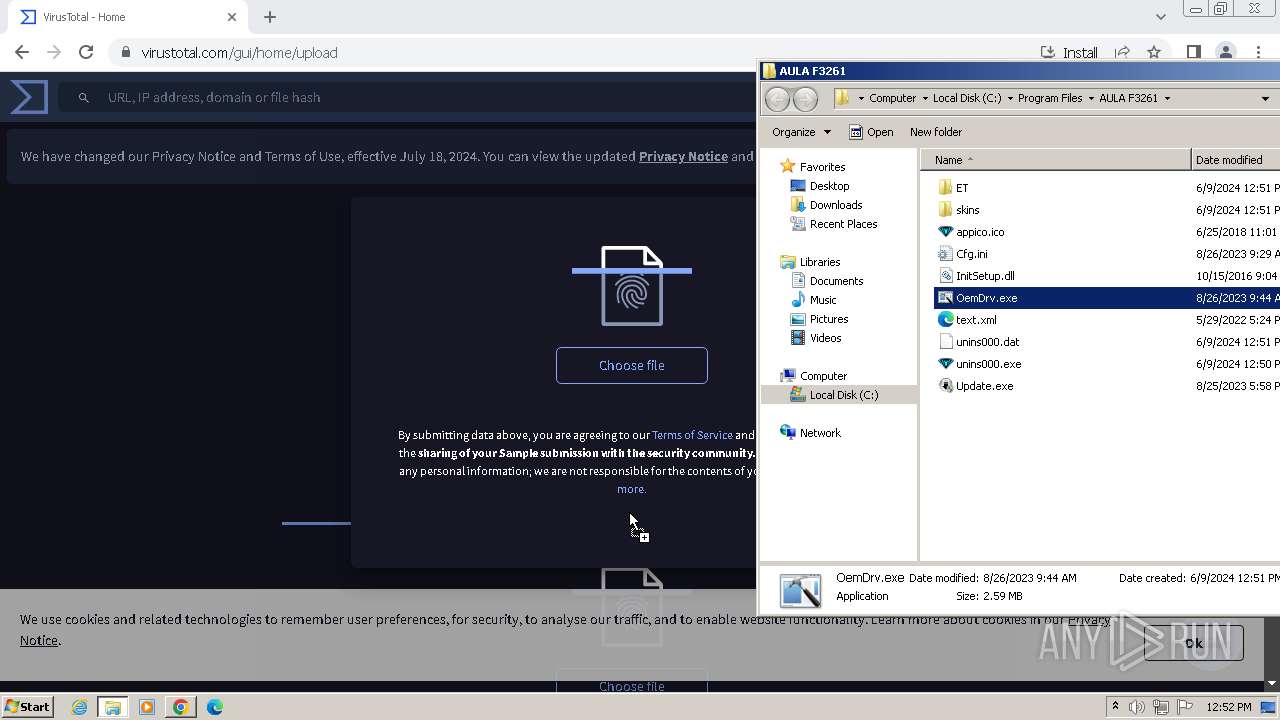
Task: Open Windows Explorer taskbar icon
Action: click(x=112, y=707)
